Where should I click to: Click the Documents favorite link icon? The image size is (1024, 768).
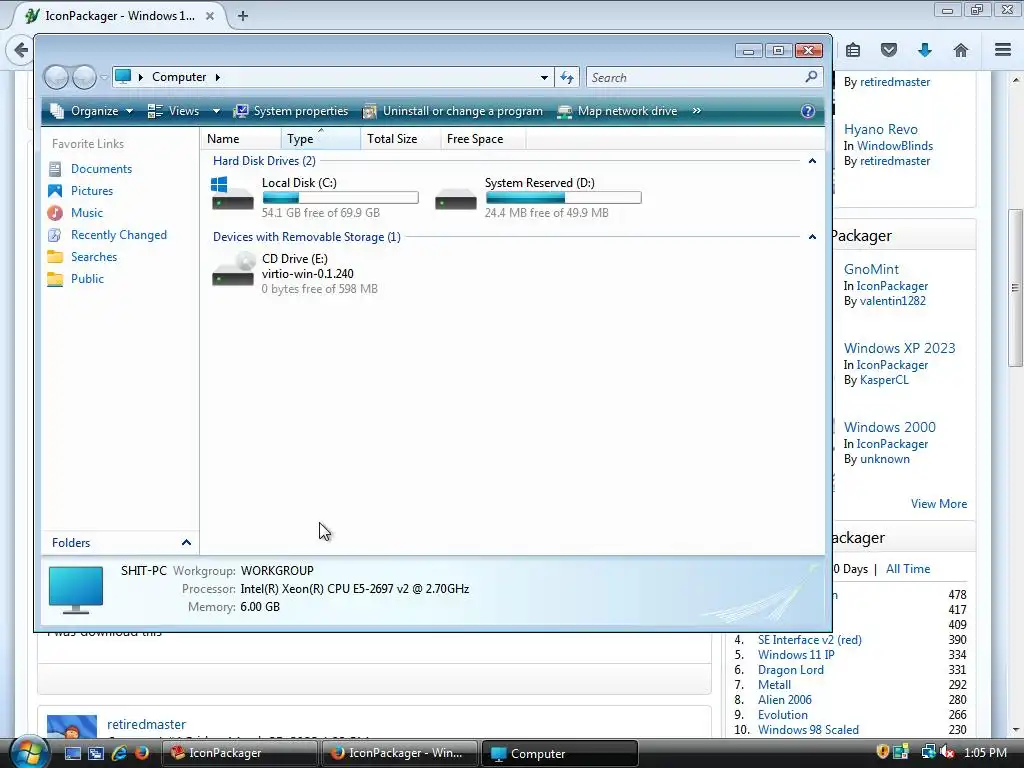pyautogui.click(x=55, y=169)
